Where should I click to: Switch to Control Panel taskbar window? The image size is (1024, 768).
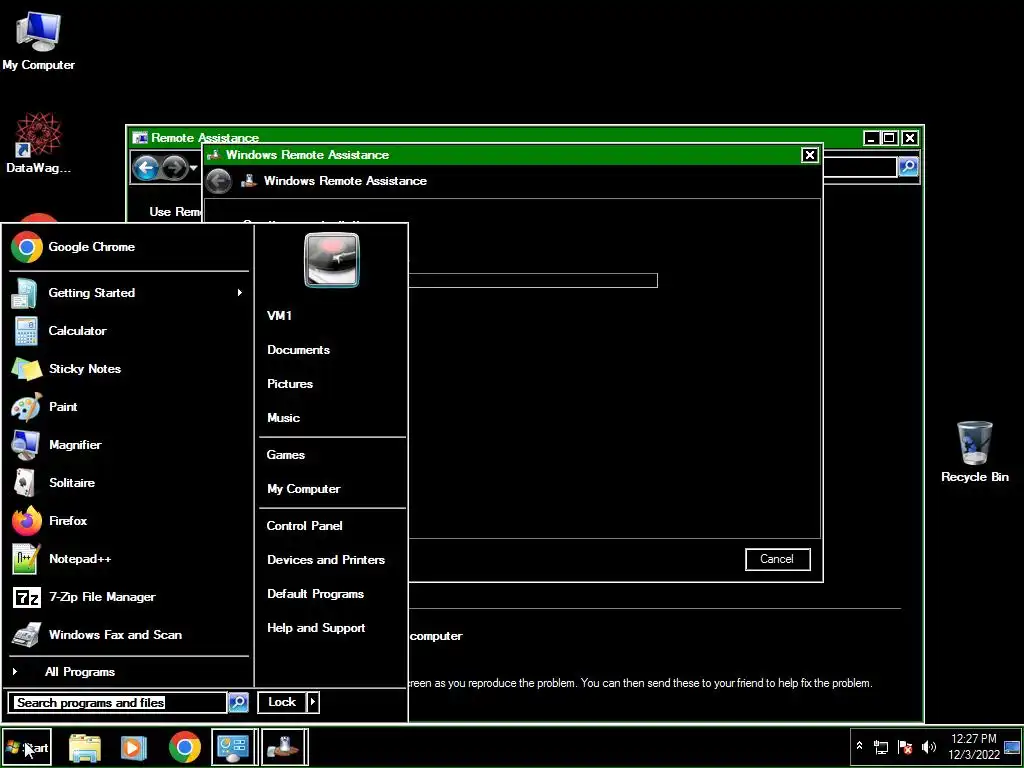click(234, 747)
